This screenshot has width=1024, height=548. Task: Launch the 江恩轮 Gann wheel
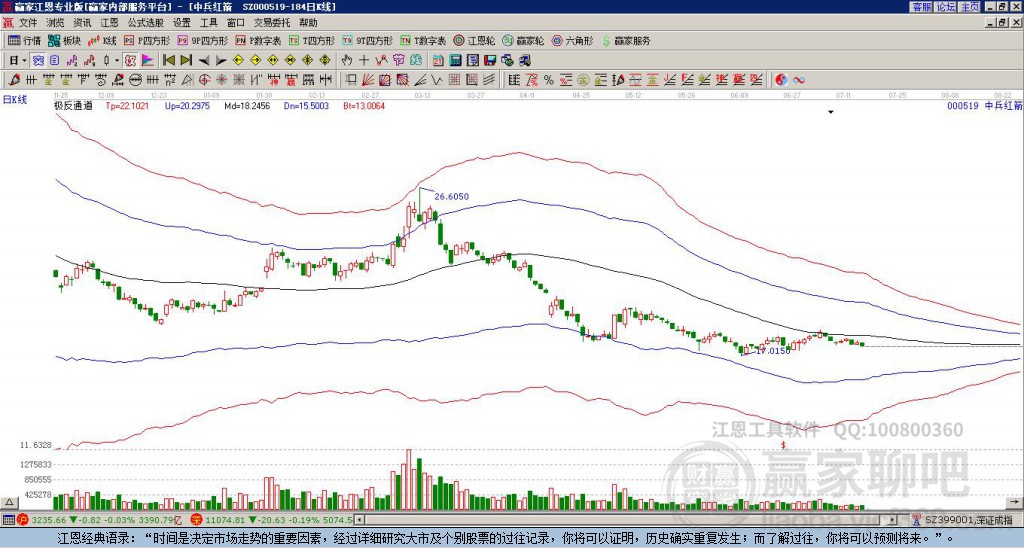[x=474, y=41]
